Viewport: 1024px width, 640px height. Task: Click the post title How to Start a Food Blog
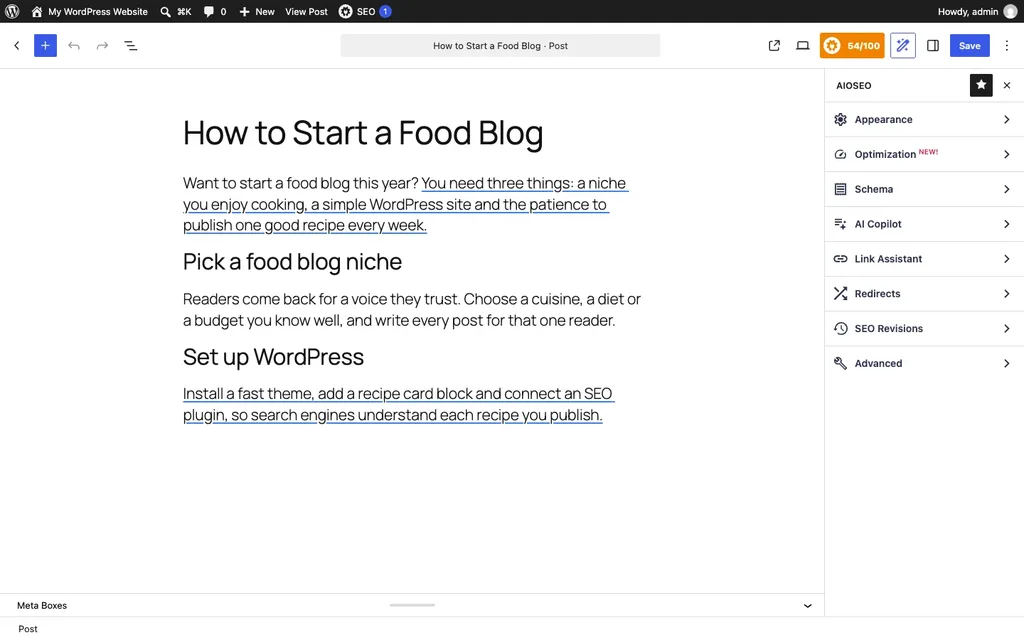click(x=363, y=133)
